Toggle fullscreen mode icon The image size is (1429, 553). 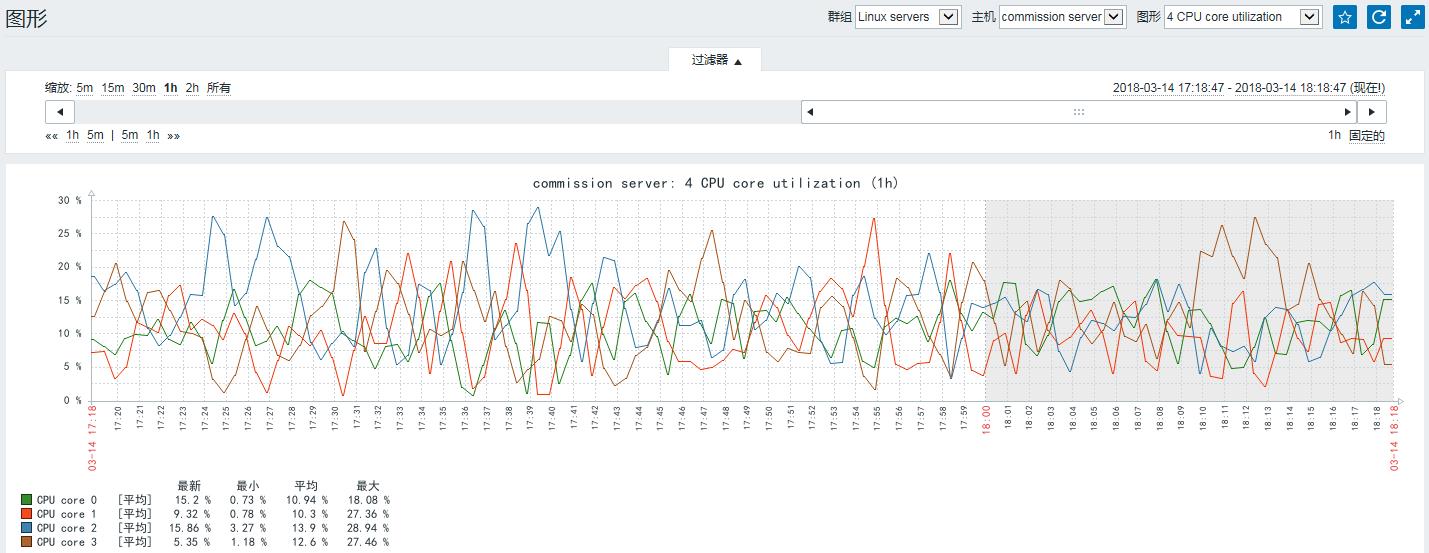(x=1412, y=17)
